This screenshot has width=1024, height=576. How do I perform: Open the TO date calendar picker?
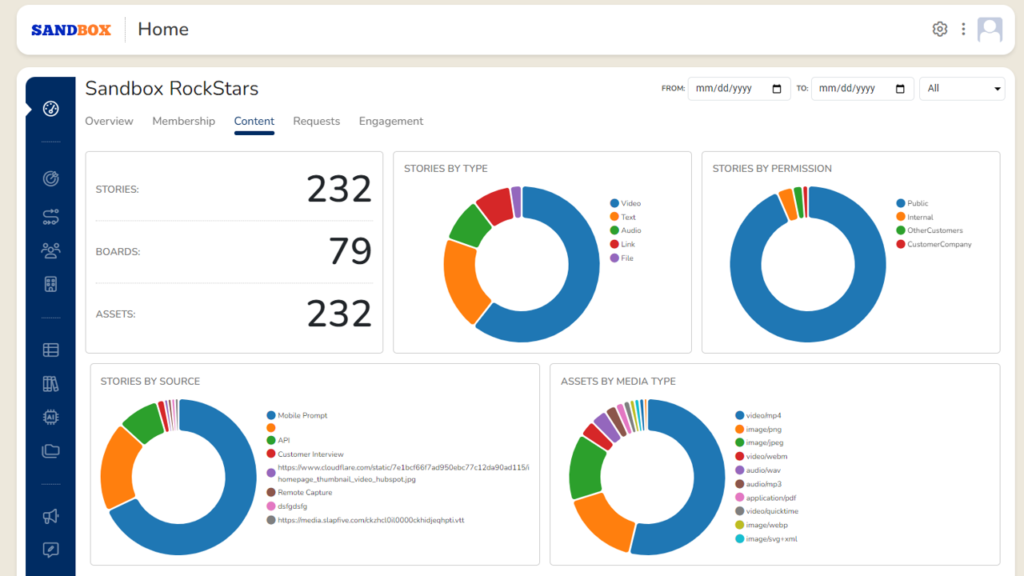pos(899,88)
